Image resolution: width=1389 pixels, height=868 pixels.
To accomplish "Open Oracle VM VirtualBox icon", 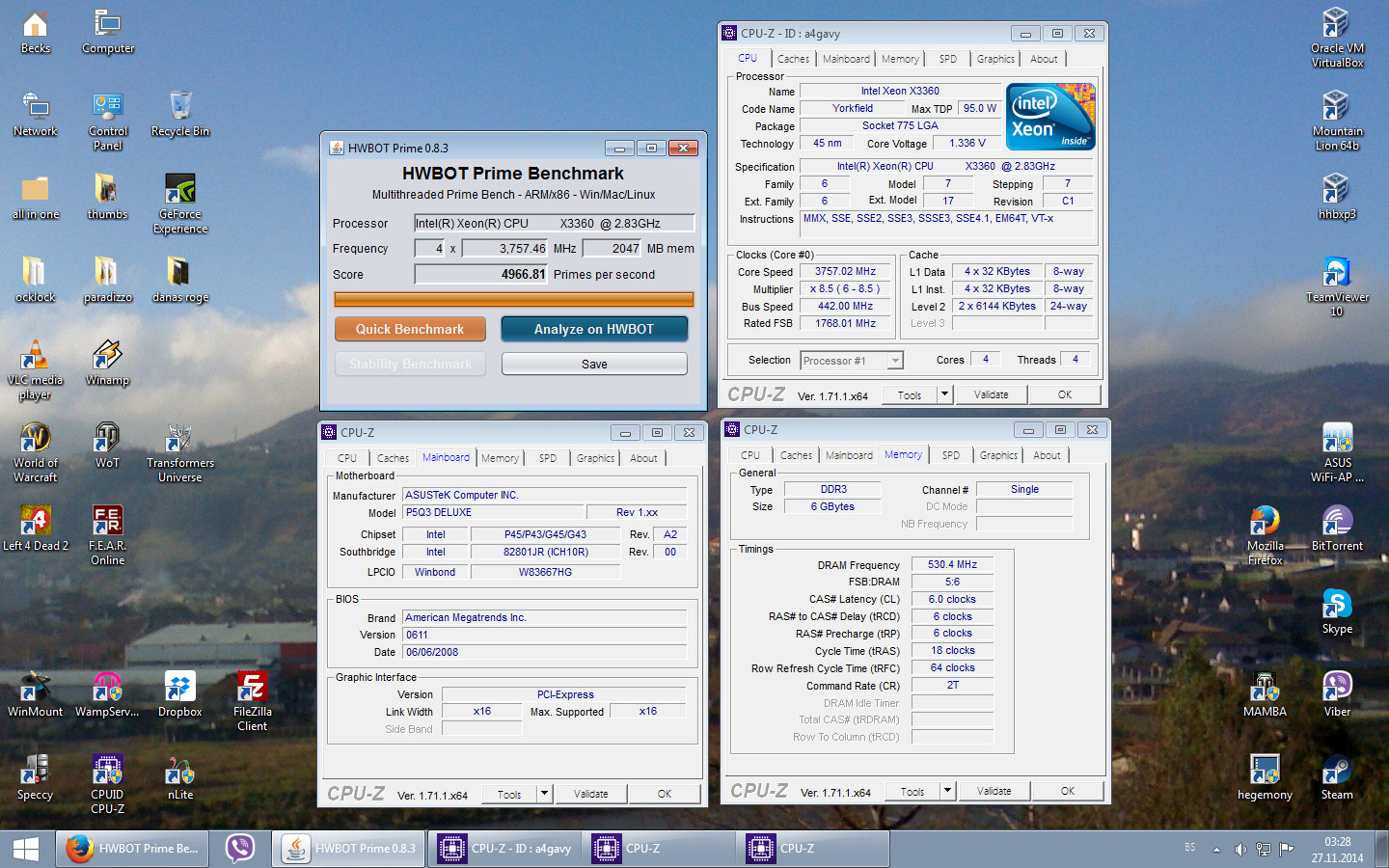I will pyautogui.click(x=1337, y=39).
